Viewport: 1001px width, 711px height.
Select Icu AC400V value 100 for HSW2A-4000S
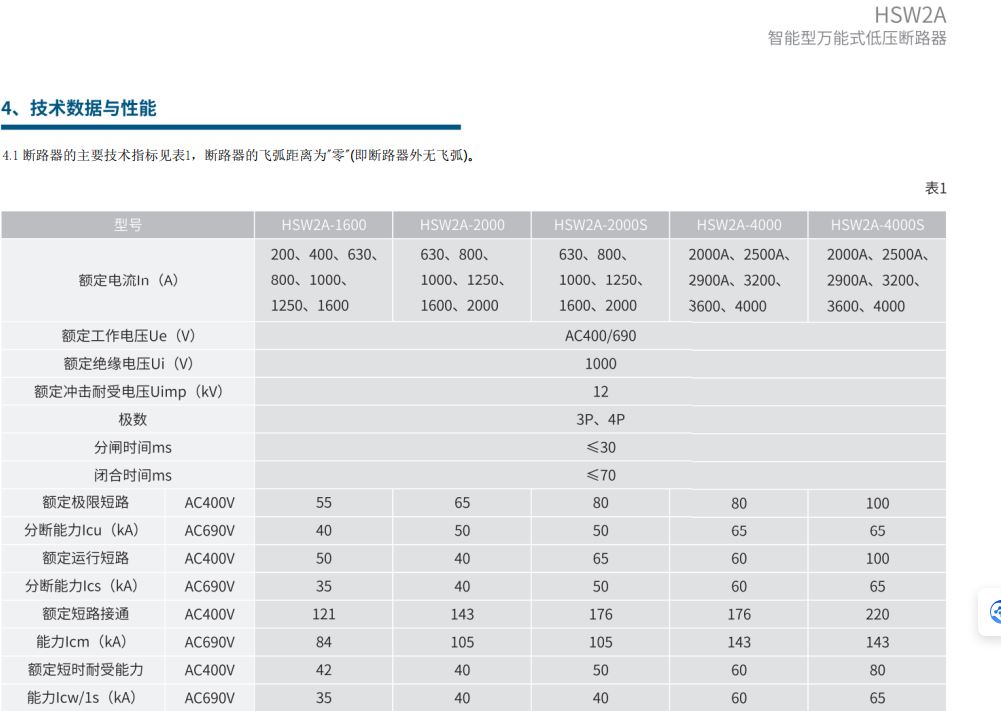[877, 503]
